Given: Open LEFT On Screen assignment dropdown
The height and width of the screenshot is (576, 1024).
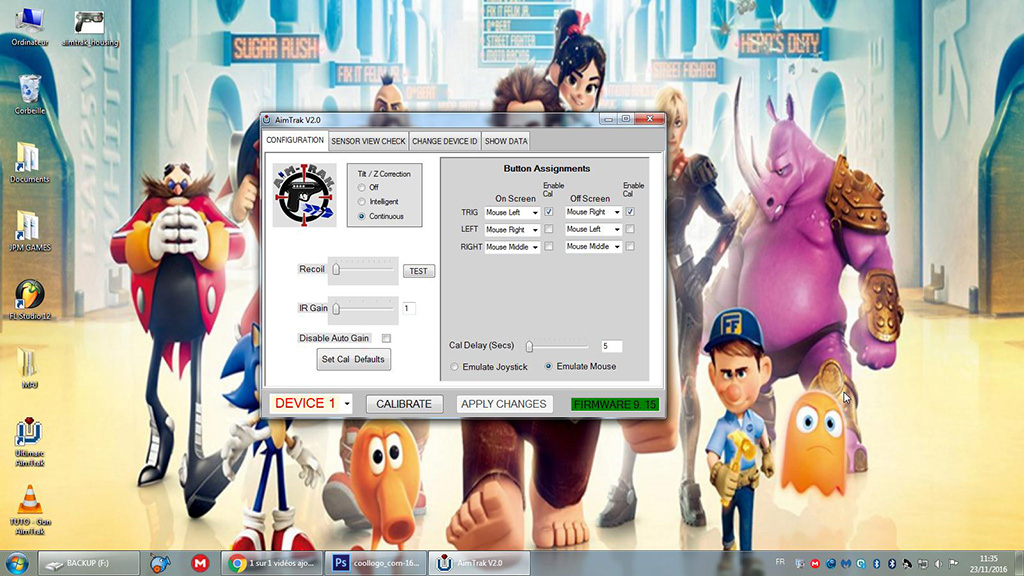Looking at the screenshot, I should tap(512, 230).
